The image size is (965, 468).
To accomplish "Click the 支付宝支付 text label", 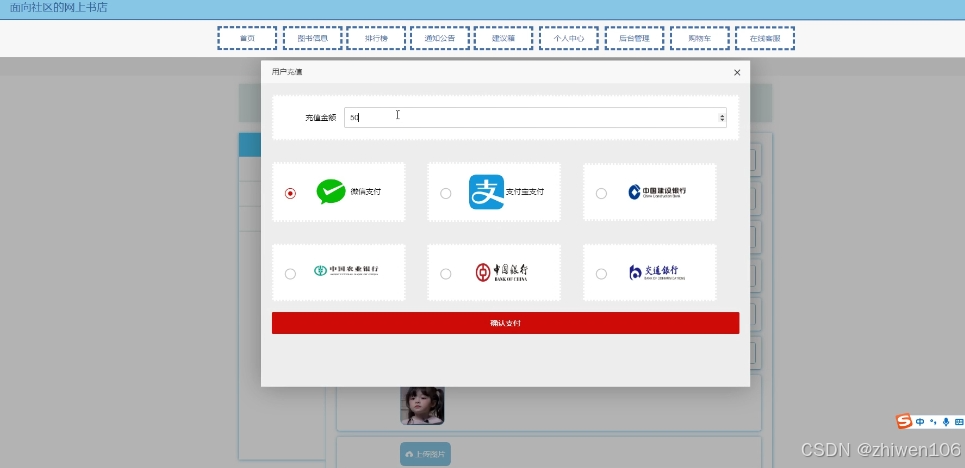I will tap(525, 192).
